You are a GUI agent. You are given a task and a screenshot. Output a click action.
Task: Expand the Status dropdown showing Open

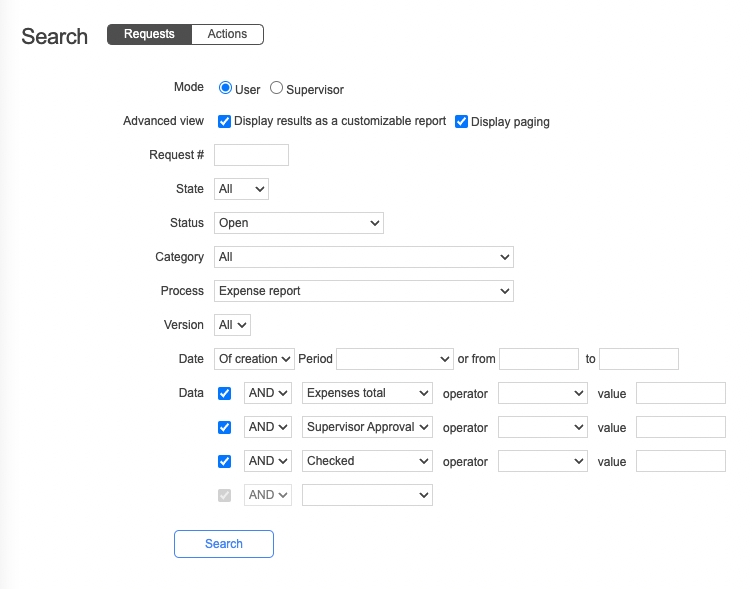pos(298,223)
